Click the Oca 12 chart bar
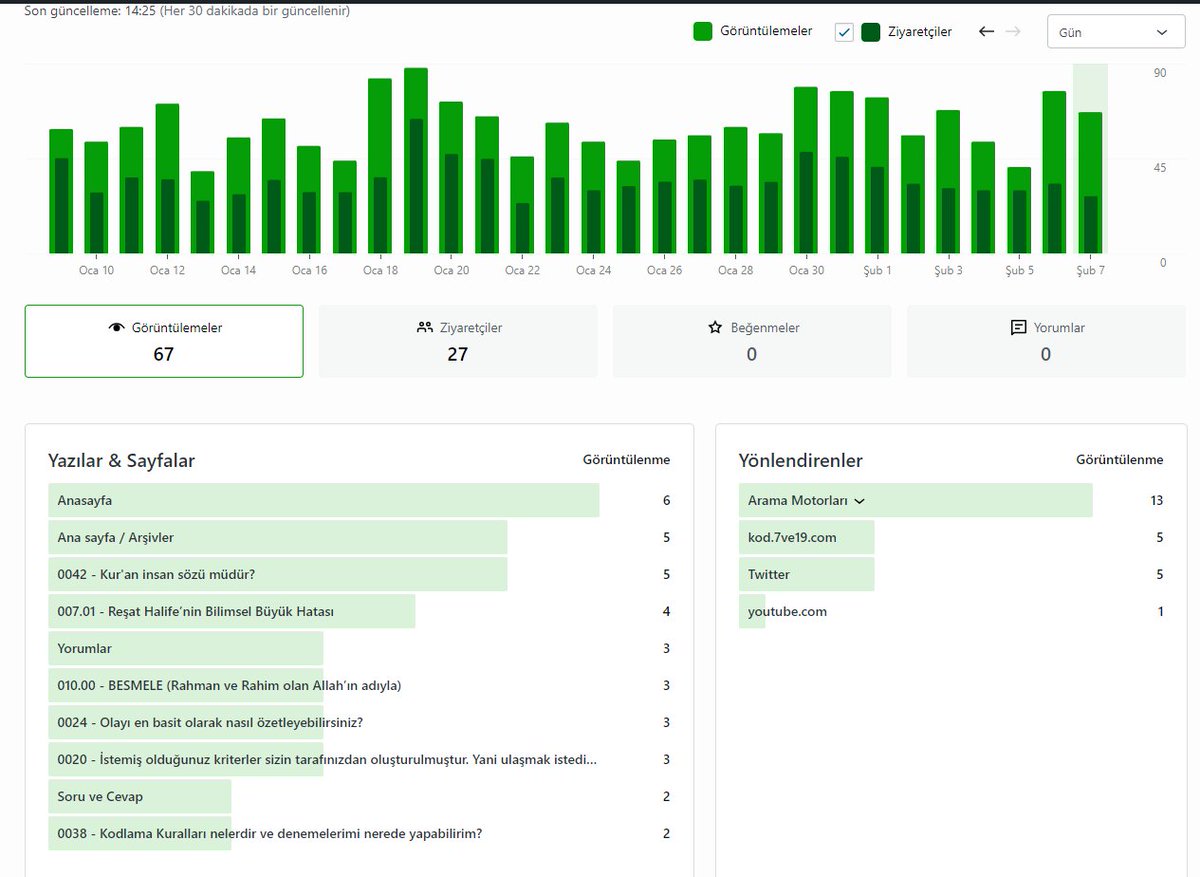The height and width of the screenshot is (877, 1200). pyautogui.click(x=167, y=178)
